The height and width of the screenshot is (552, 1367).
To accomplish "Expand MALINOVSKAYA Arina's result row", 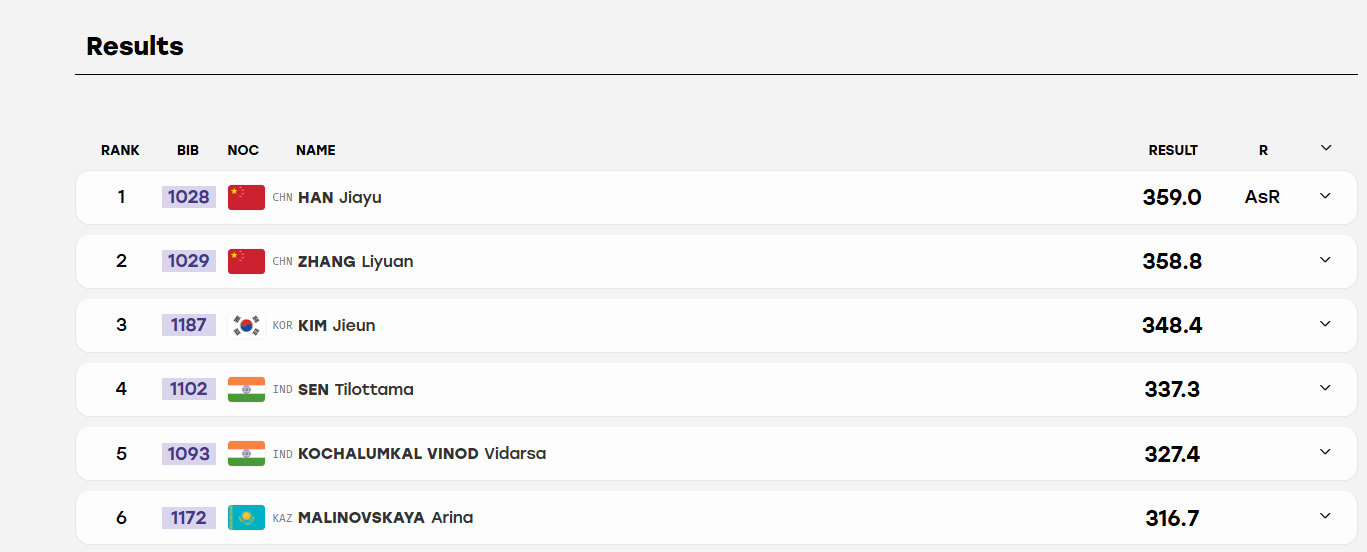I will (1325, 516).
